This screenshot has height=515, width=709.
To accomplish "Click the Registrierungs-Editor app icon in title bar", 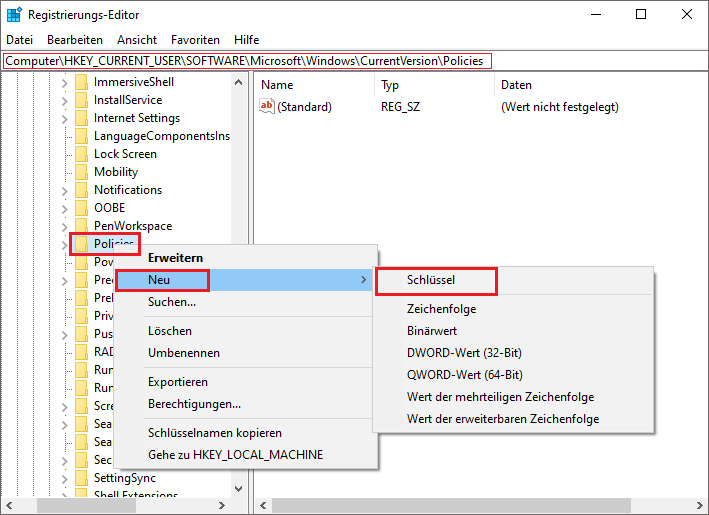I will [14, 14].
